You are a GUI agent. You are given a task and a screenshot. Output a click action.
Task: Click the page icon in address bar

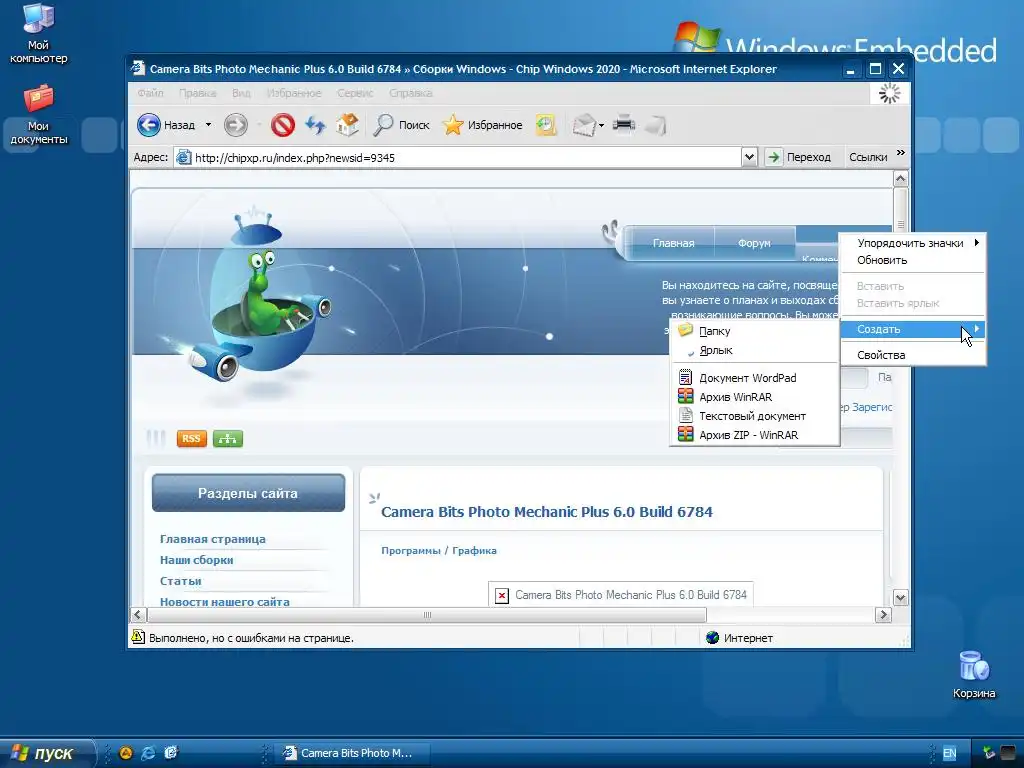pos(184,157)
